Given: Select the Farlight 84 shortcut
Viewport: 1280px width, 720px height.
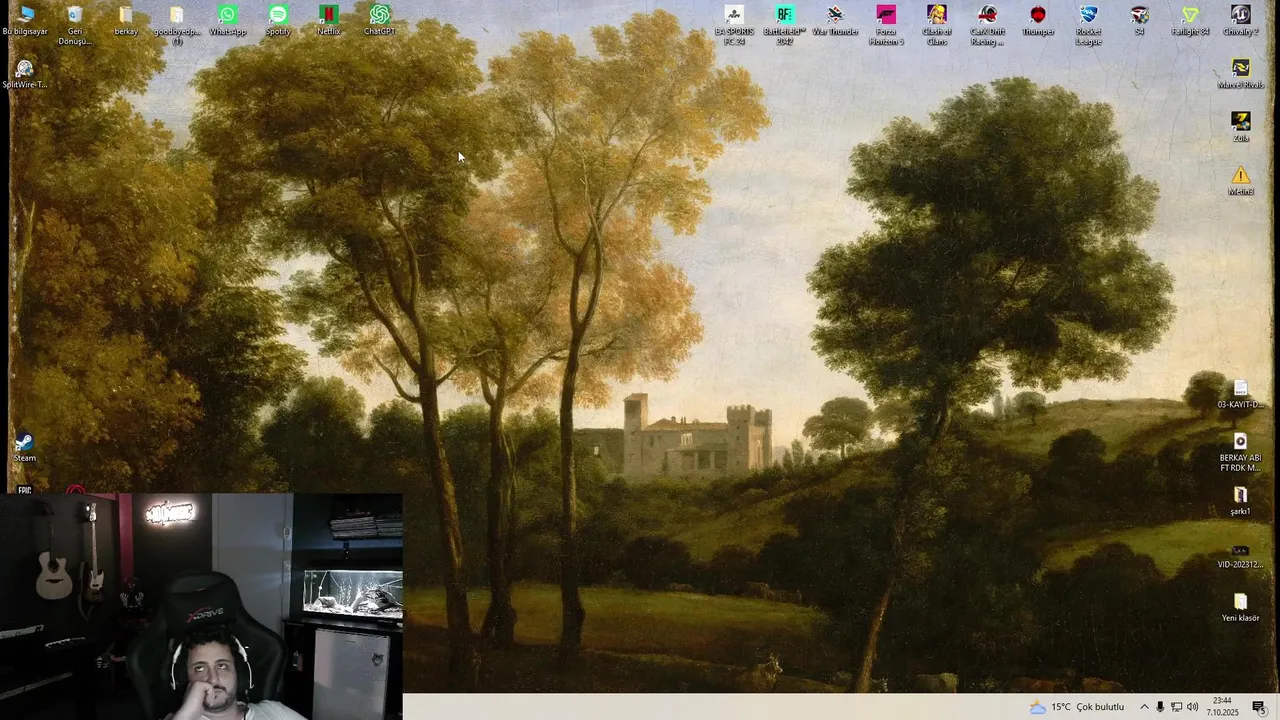Looking at the screenshot, I should pyautogui.click(x=1190, y=21).
